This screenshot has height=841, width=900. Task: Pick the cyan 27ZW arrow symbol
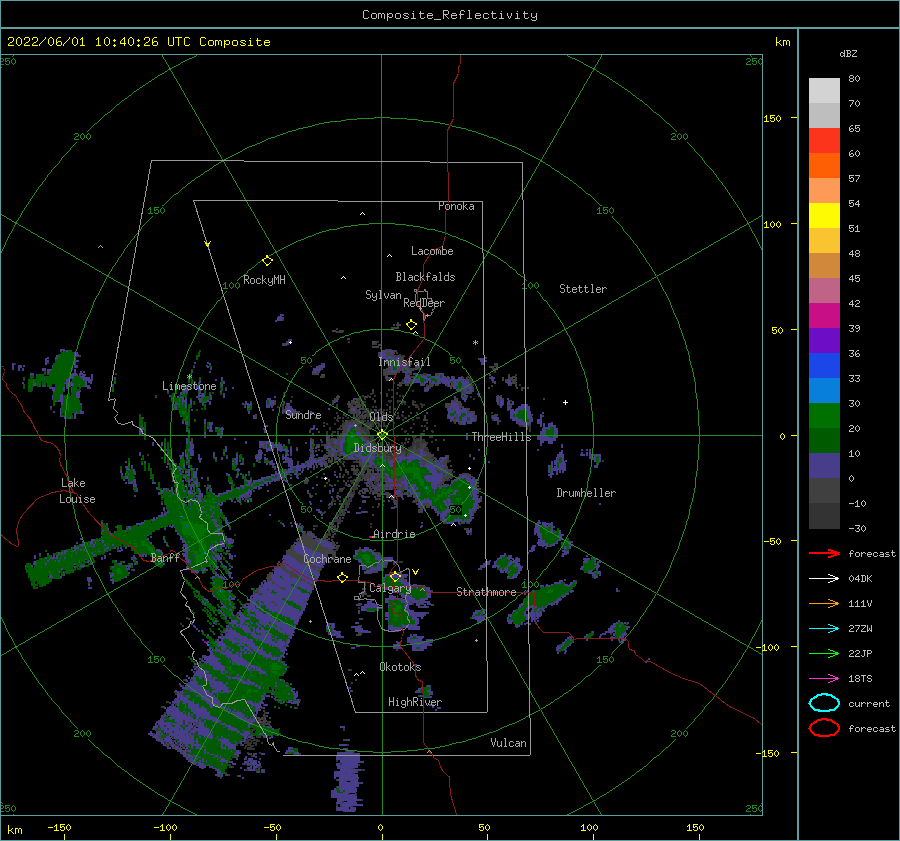(x=824, y=629)
